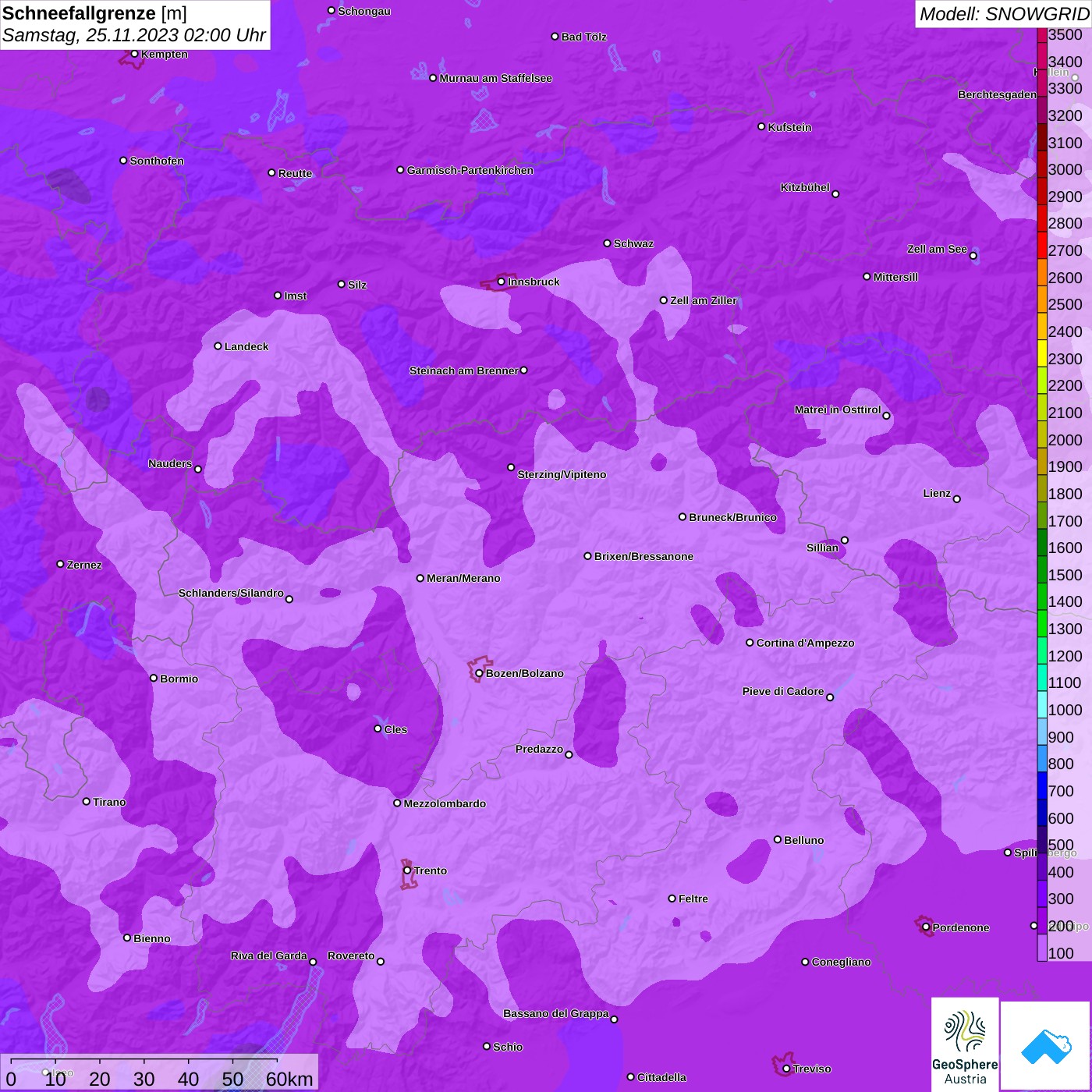Click the Modell: SNOWGRID label
This screenshot has width=1092, height=1092.
tap(1004, 14)
